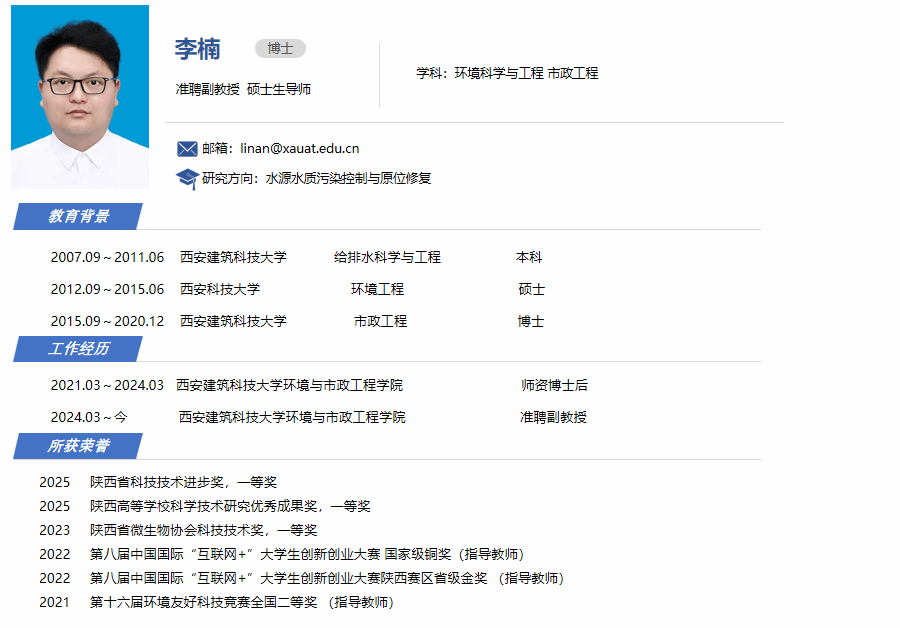The image size is (900, 628).
Task: Click the 学科 环境科学与工程 市政工程 text
Action: pos(507,73)
